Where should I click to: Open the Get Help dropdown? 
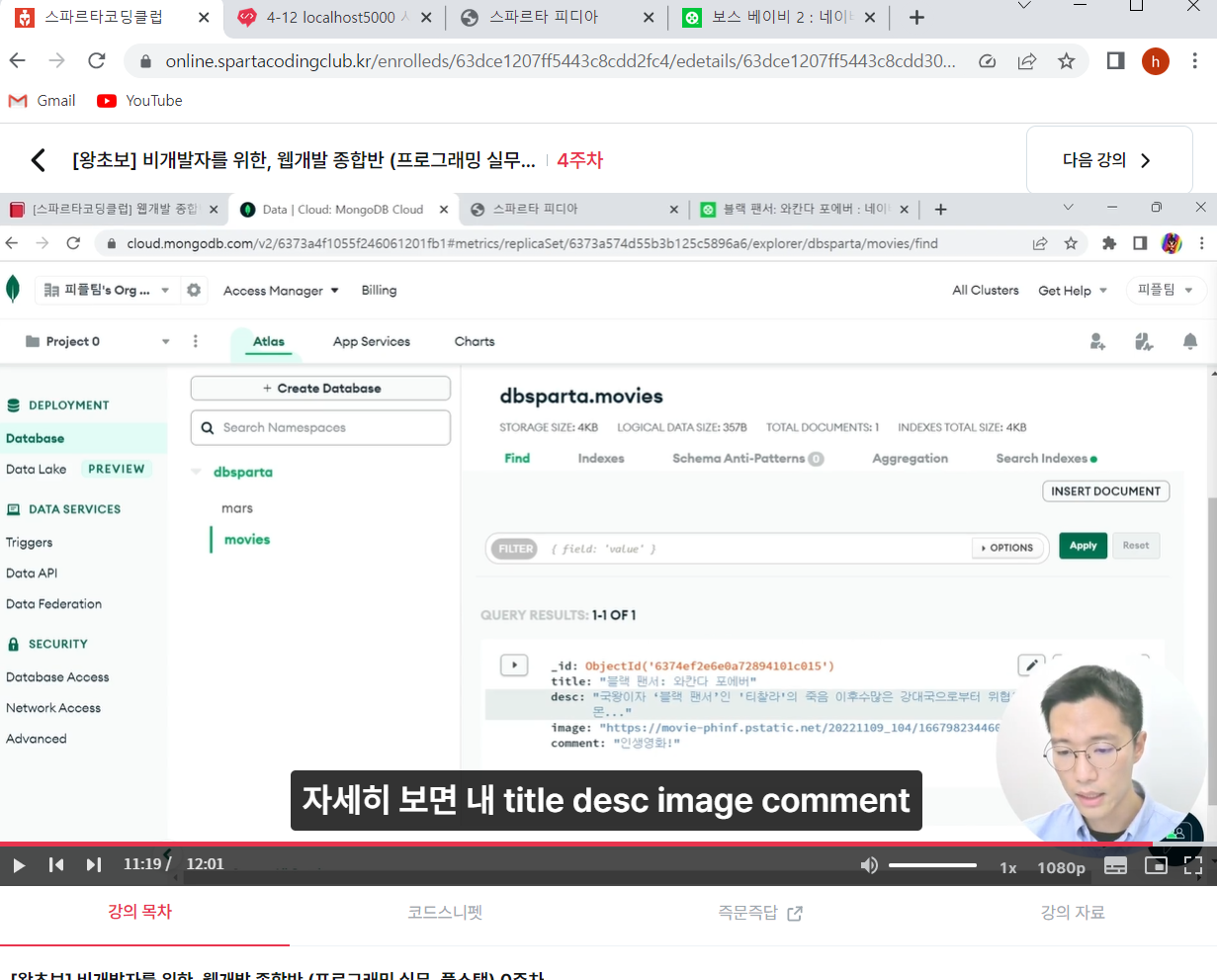tap(1073, 291)
